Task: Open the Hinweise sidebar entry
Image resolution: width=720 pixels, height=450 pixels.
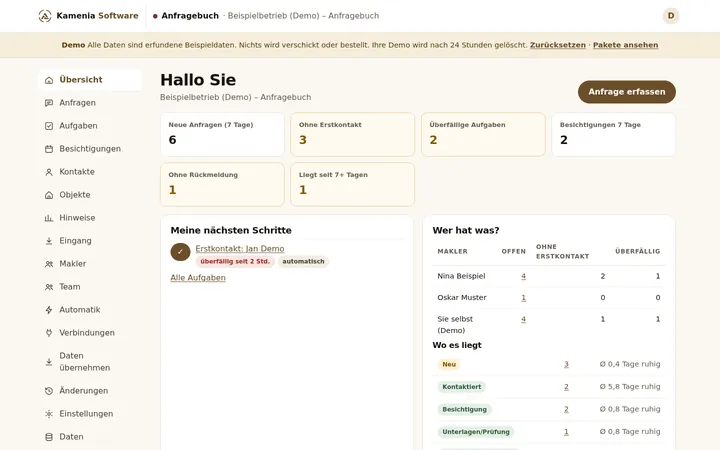Action: [90, 218]
